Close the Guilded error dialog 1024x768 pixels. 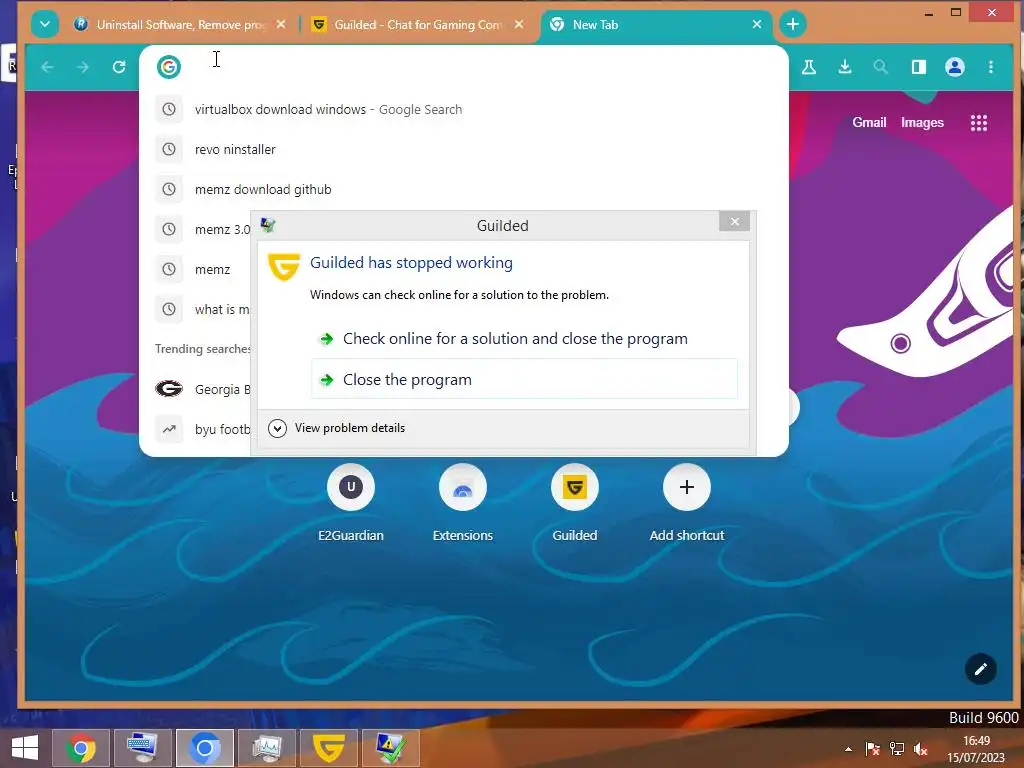pyautogui.click(x=735, y=221)
